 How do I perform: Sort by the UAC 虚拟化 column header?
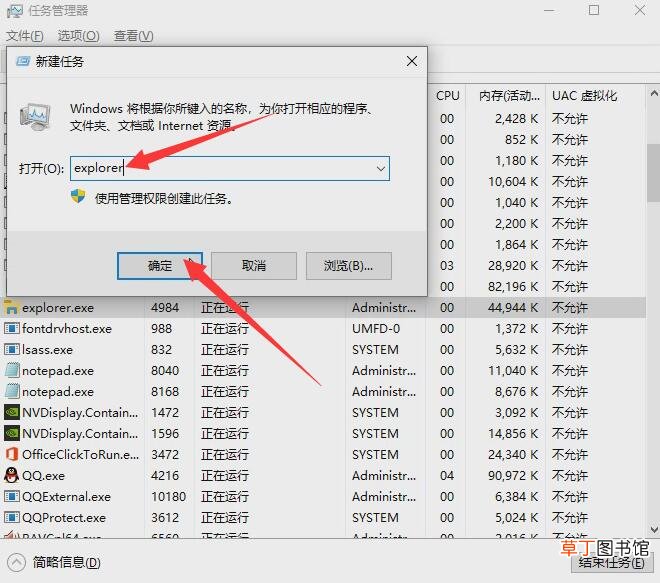click(585, 96)
